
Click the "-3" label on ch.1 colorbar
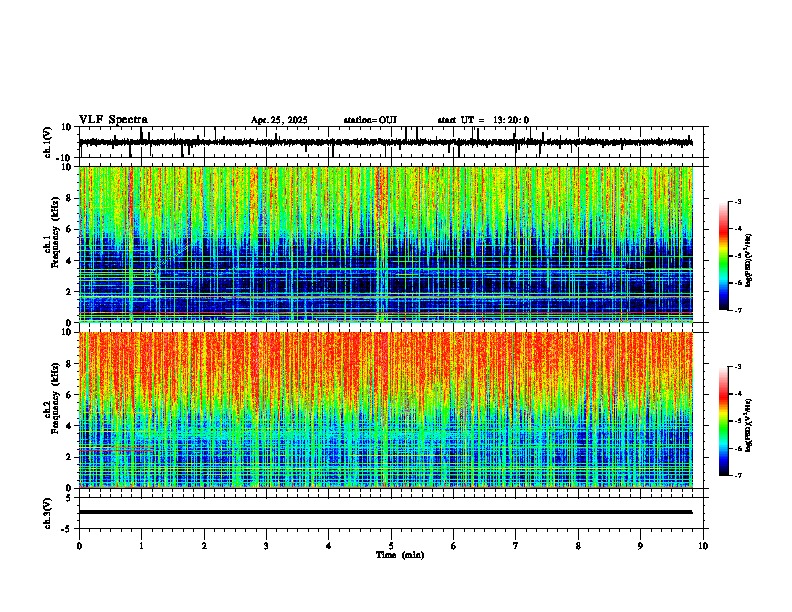tap(738, 201)
